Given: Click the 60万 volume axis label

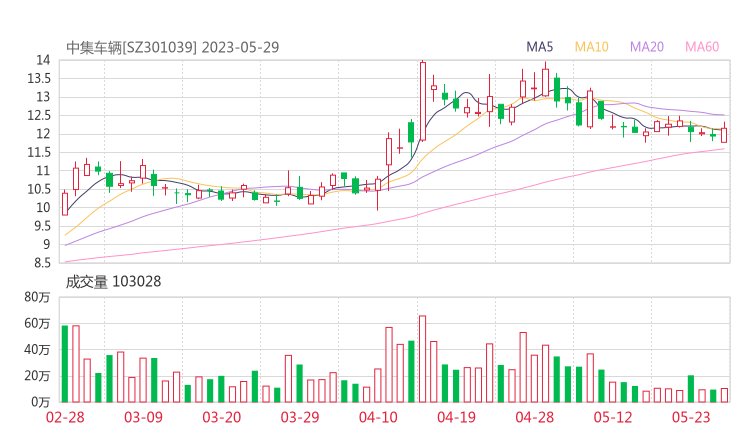Looking at the screenshot, I should [x=37, y=323].
